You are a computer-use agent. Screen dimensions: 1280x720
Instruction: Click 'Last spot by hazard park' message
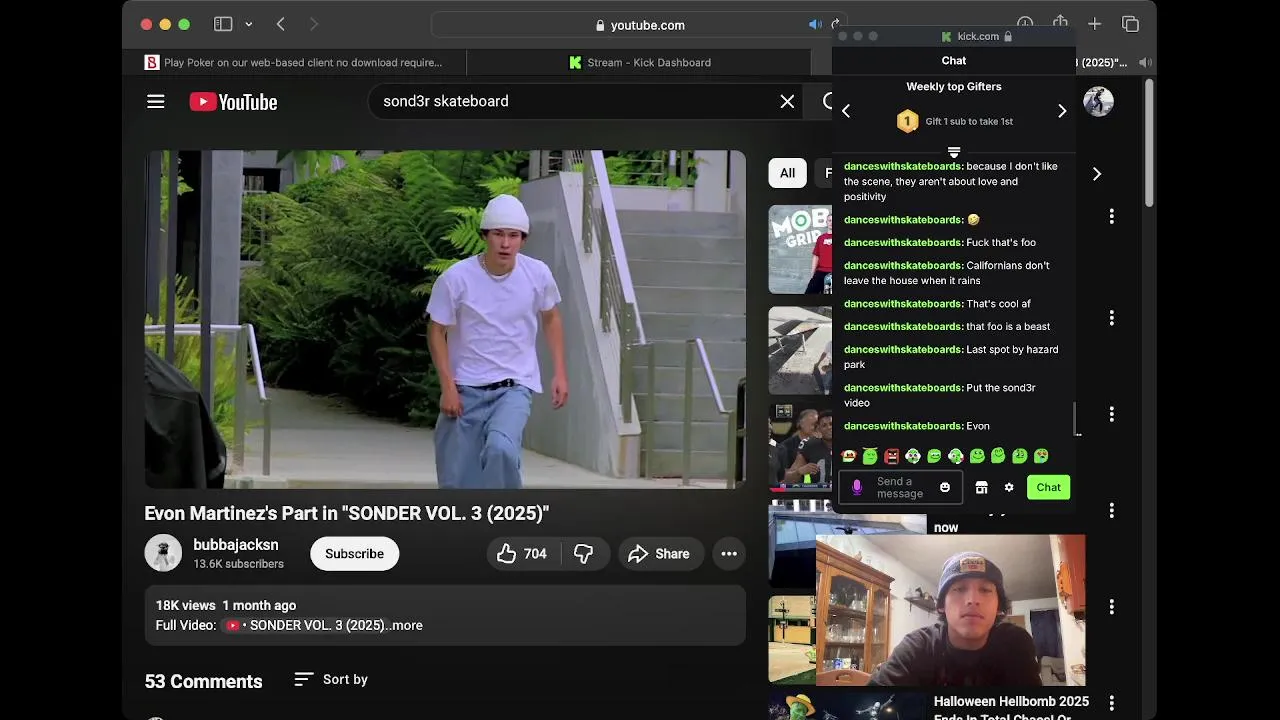950,357
